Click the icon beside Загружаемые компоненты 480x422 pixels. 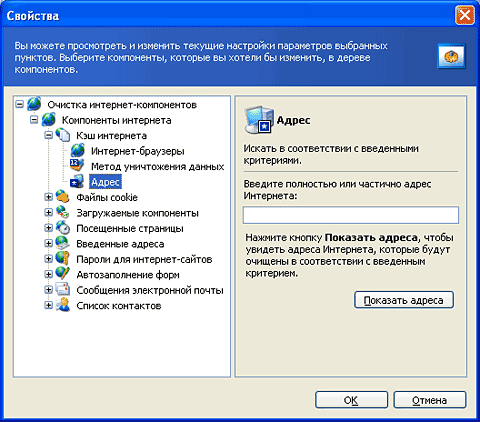pos(63,212)
